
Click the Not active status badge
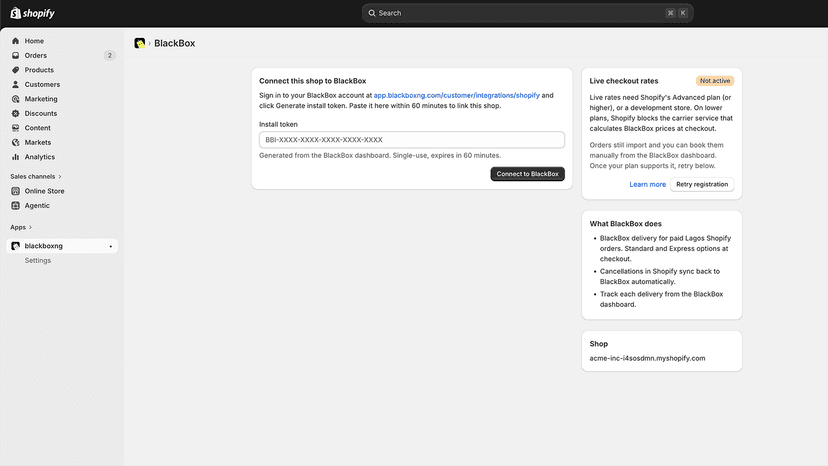coord(714,81)
